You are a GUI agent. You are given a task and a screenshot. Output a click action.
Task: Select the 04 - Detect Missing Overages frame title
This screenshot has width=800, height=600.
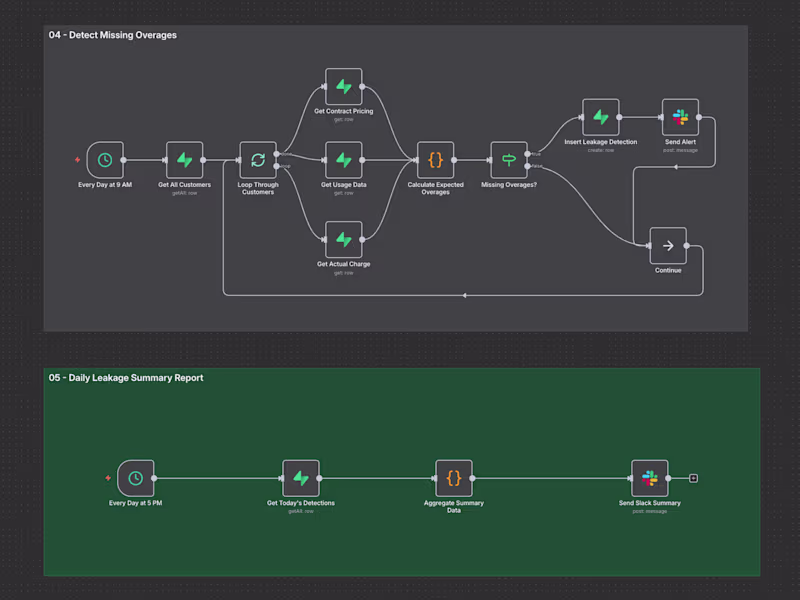pyautogui.click(x=110, y=35)
